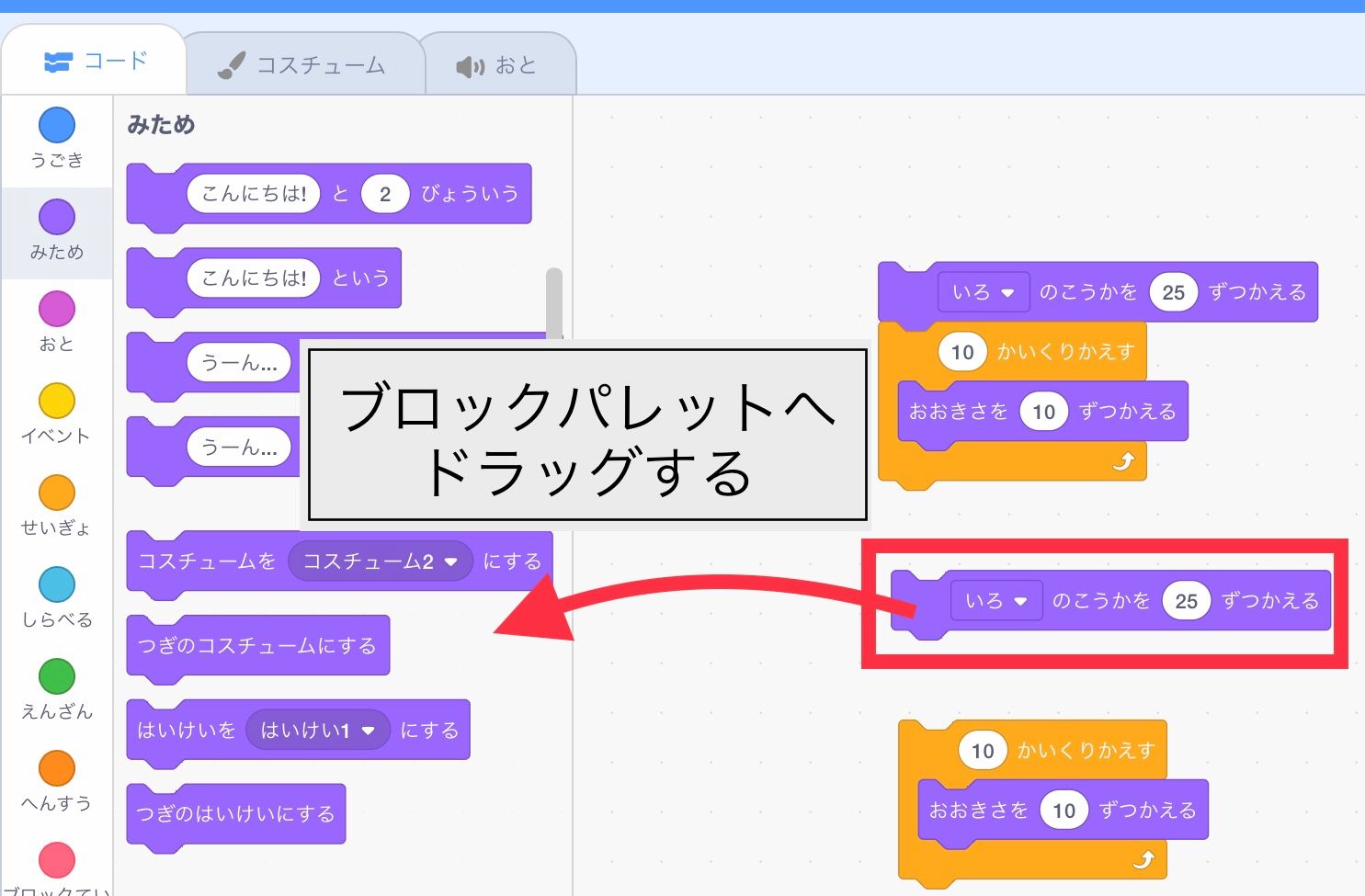Viewport: 1365px width, 896px height.
Task: Select the みため (Looks) category icon
Action: point(57,217)
